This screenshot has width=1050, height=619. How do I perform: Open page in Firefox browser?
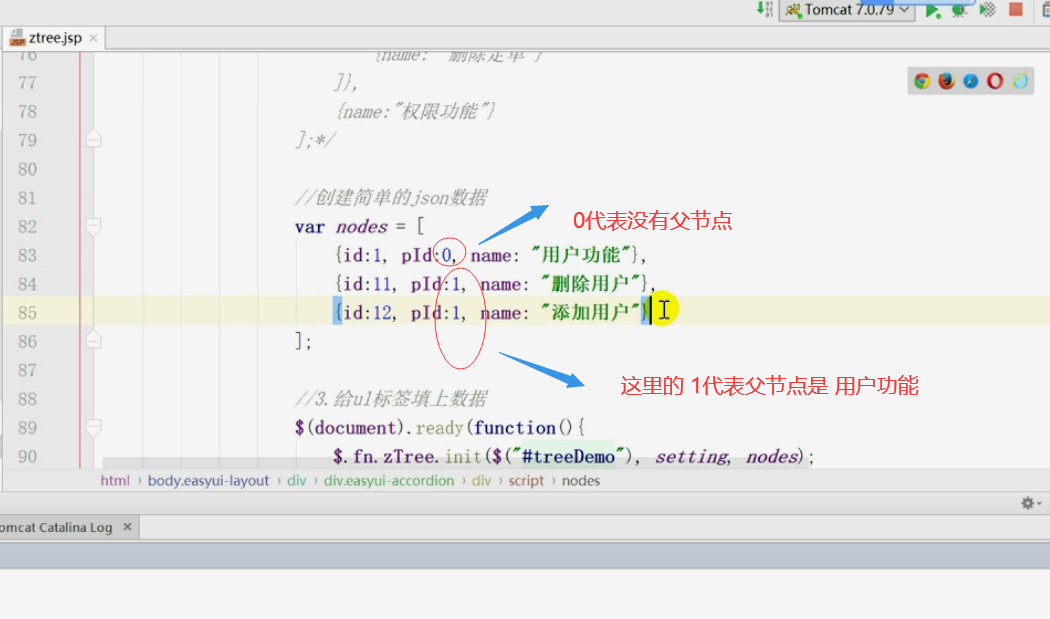coord(946,81)
